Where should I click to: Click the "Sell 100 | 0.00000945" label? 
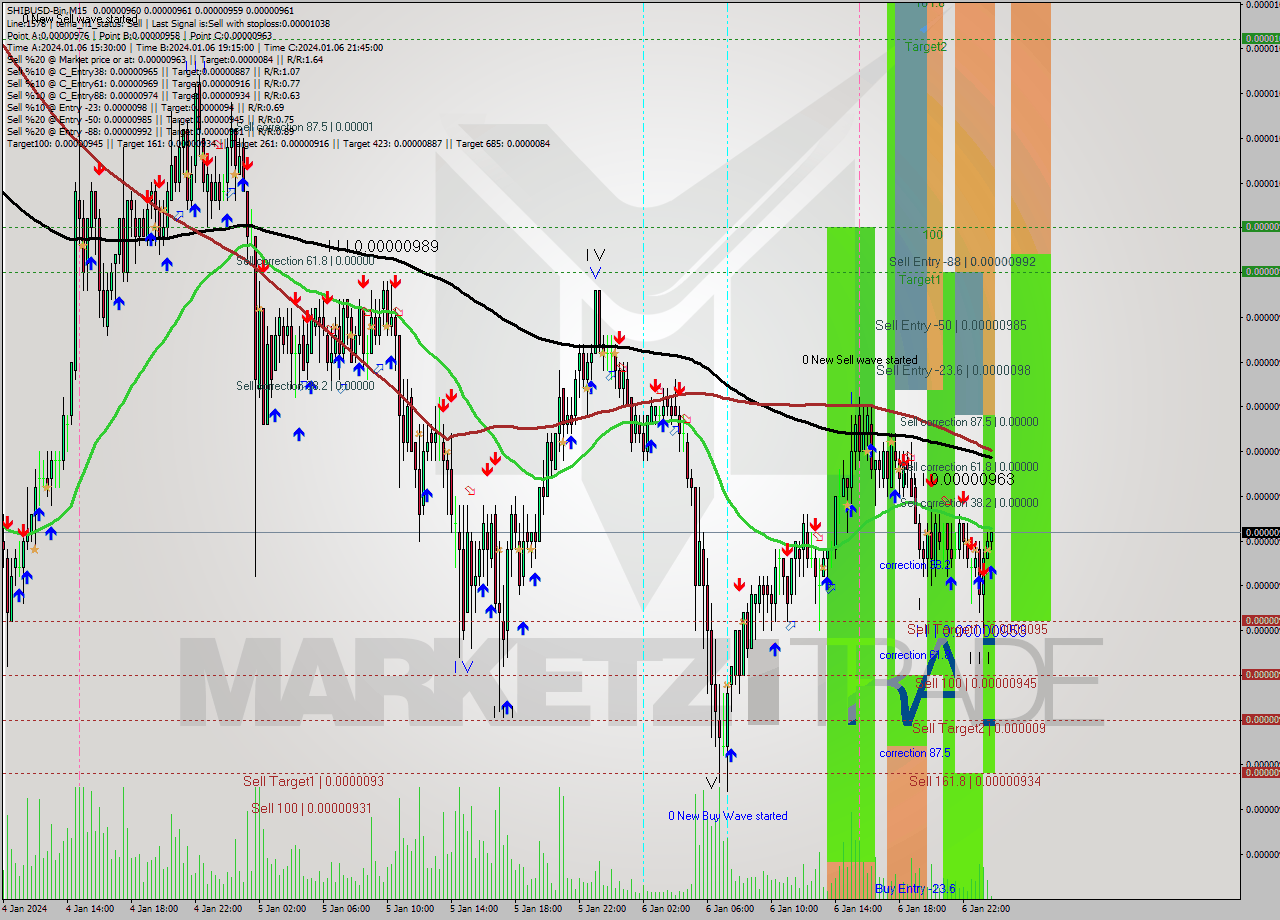point(976,683)
